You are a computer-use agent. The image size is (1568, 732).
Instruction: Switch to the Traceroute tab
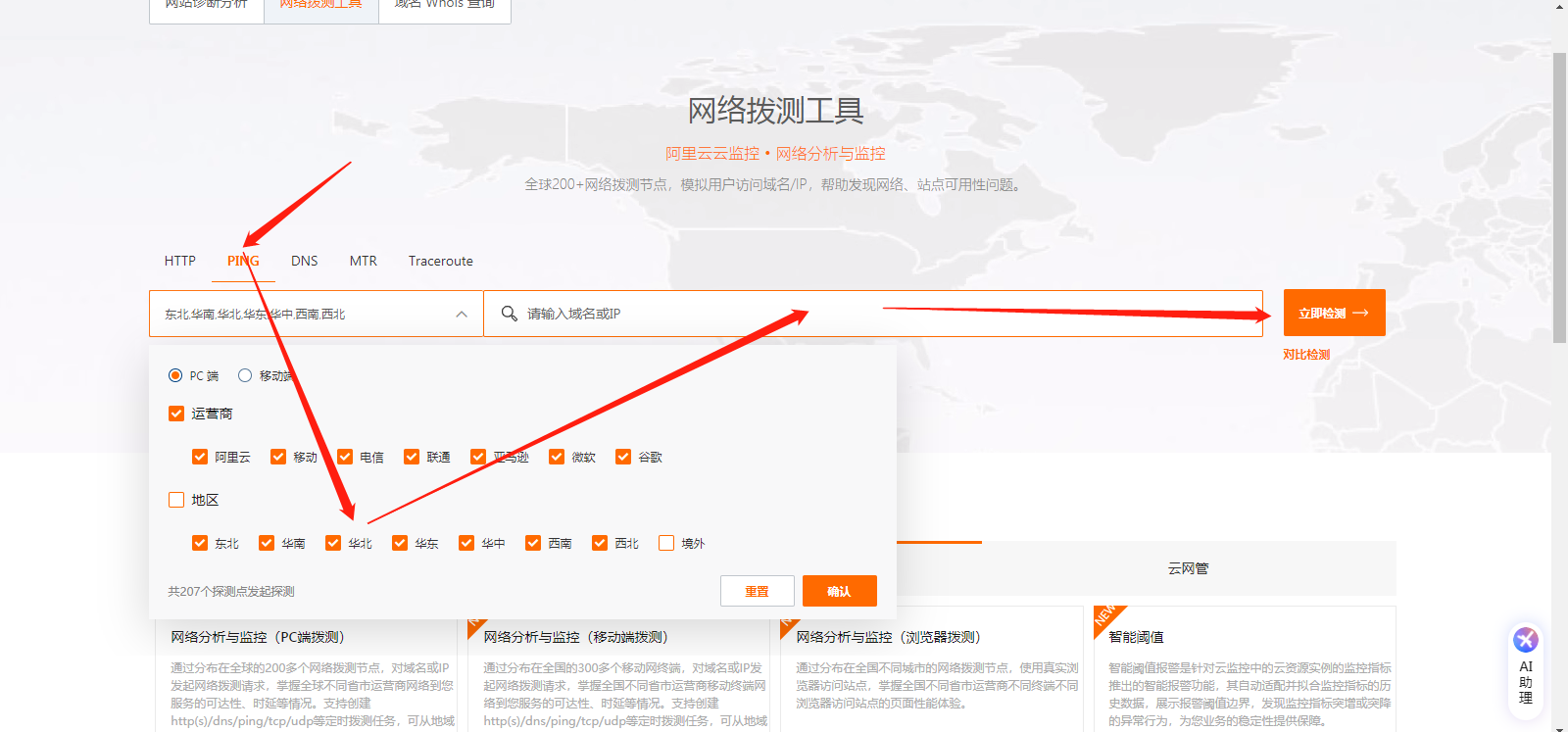pos(440,261)
